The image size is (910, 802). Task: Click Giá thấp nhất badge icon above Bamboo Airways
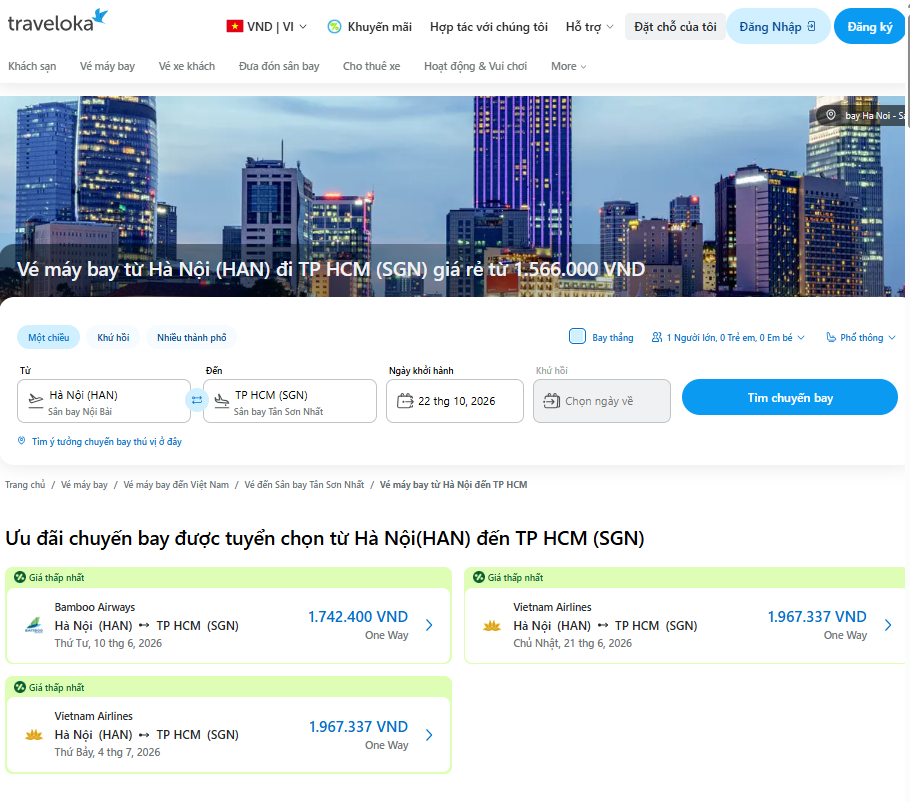point(20,577)
